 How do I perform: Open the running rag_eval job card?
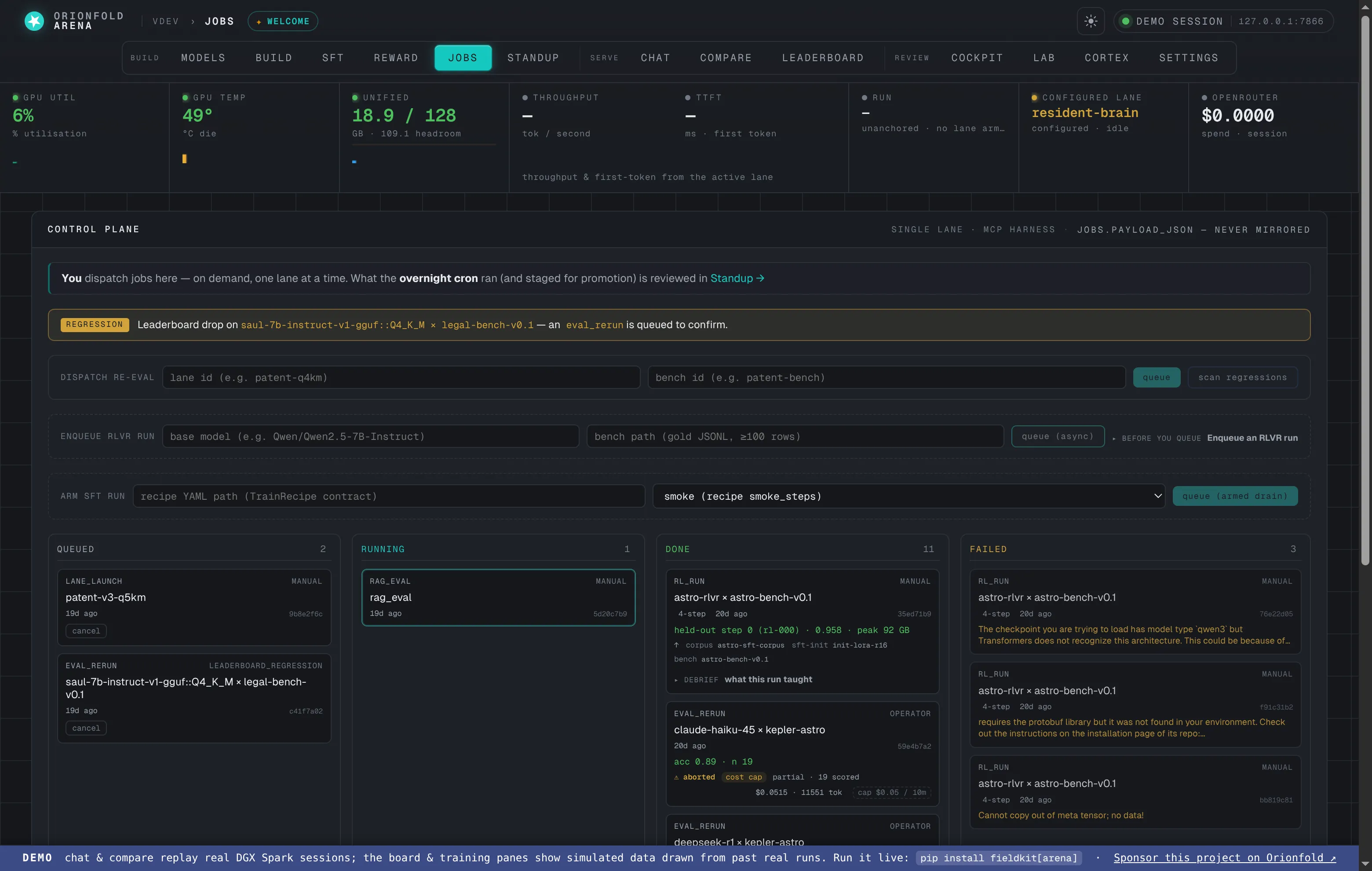pyautogui.click(x=498, y=597)
